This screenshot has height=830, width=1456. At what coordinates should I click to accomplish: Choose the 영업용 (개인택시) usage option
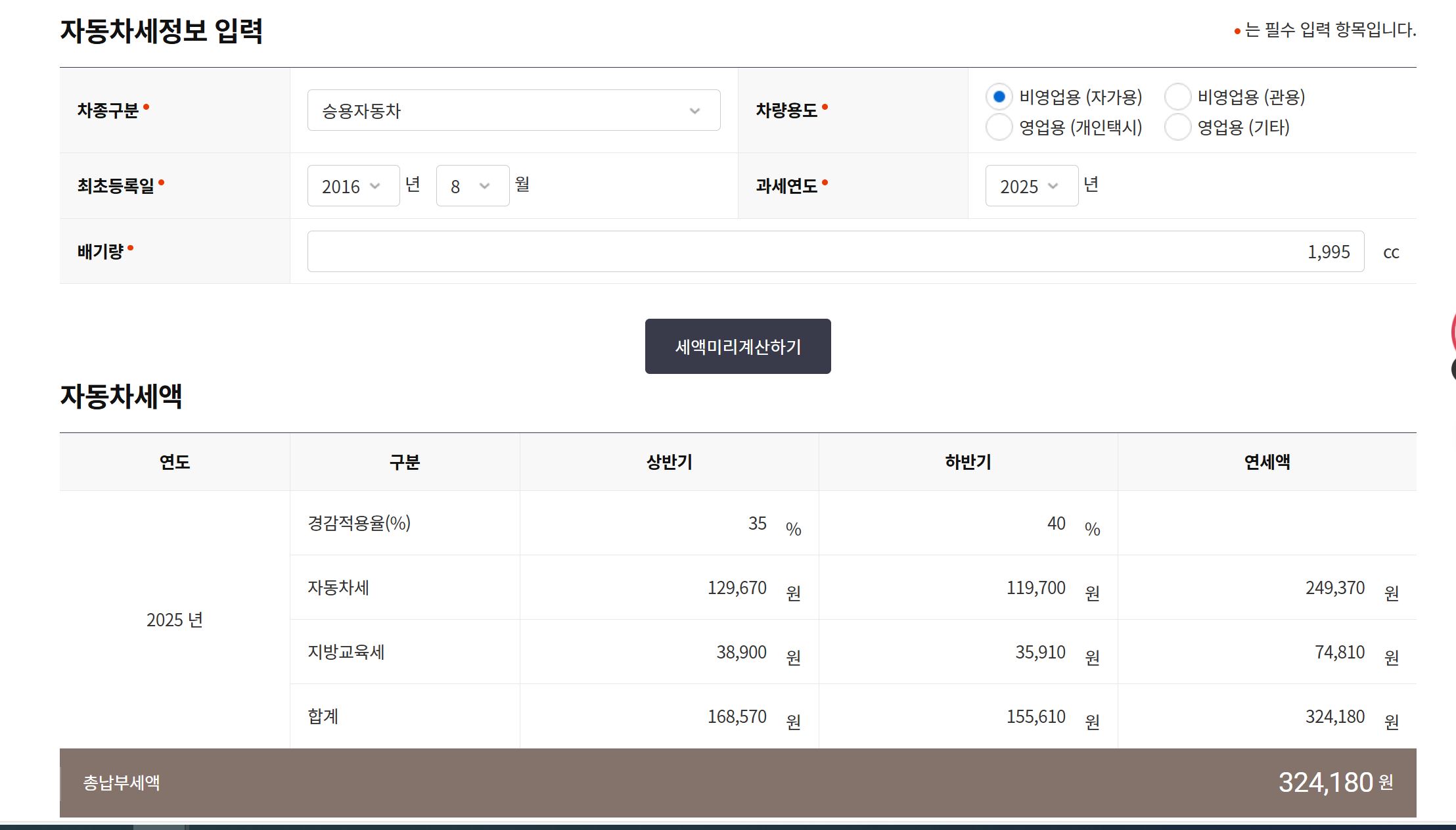tap(999, 127)
